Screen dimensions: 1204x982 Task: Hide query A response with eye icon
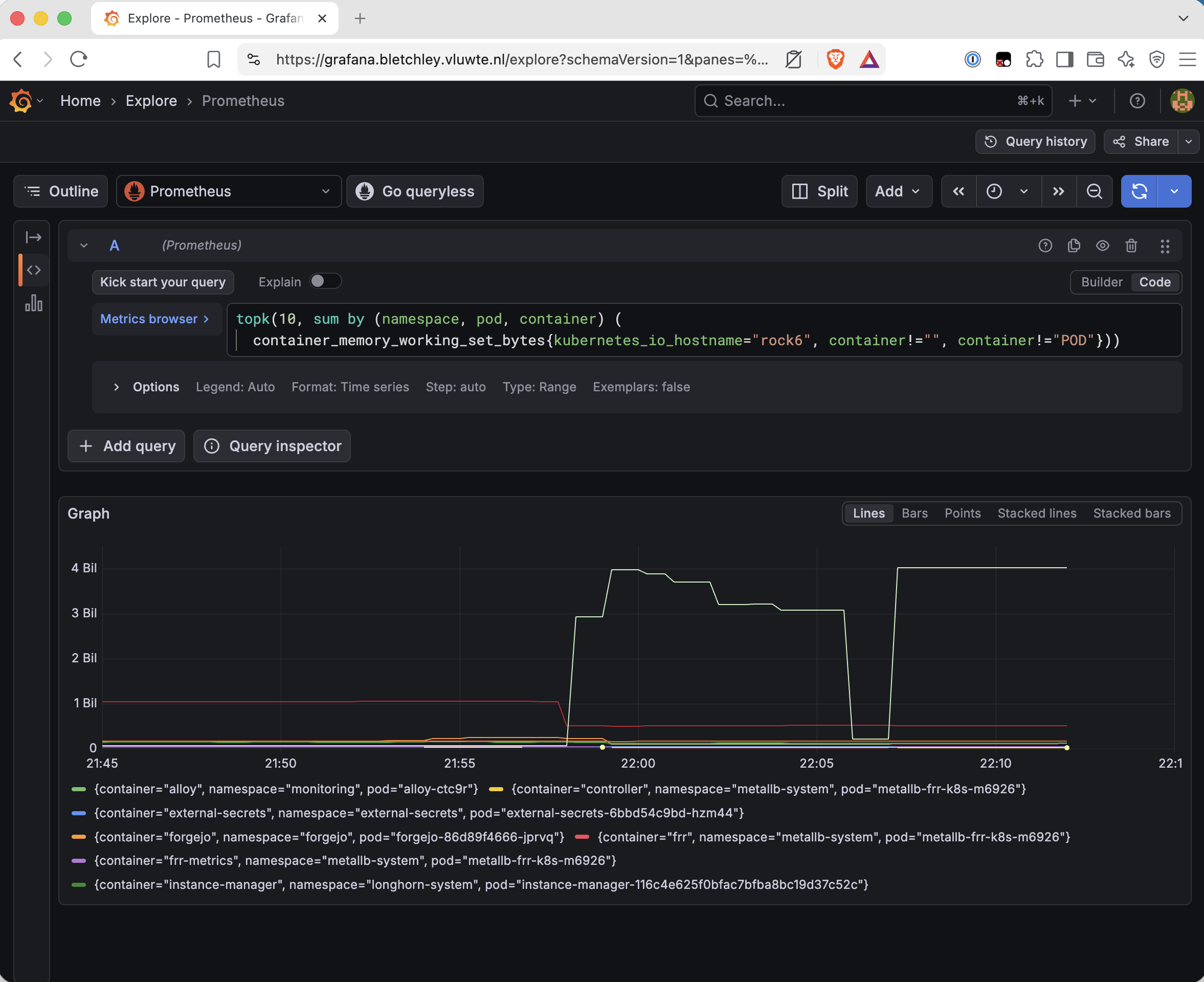click(1102, 245)
